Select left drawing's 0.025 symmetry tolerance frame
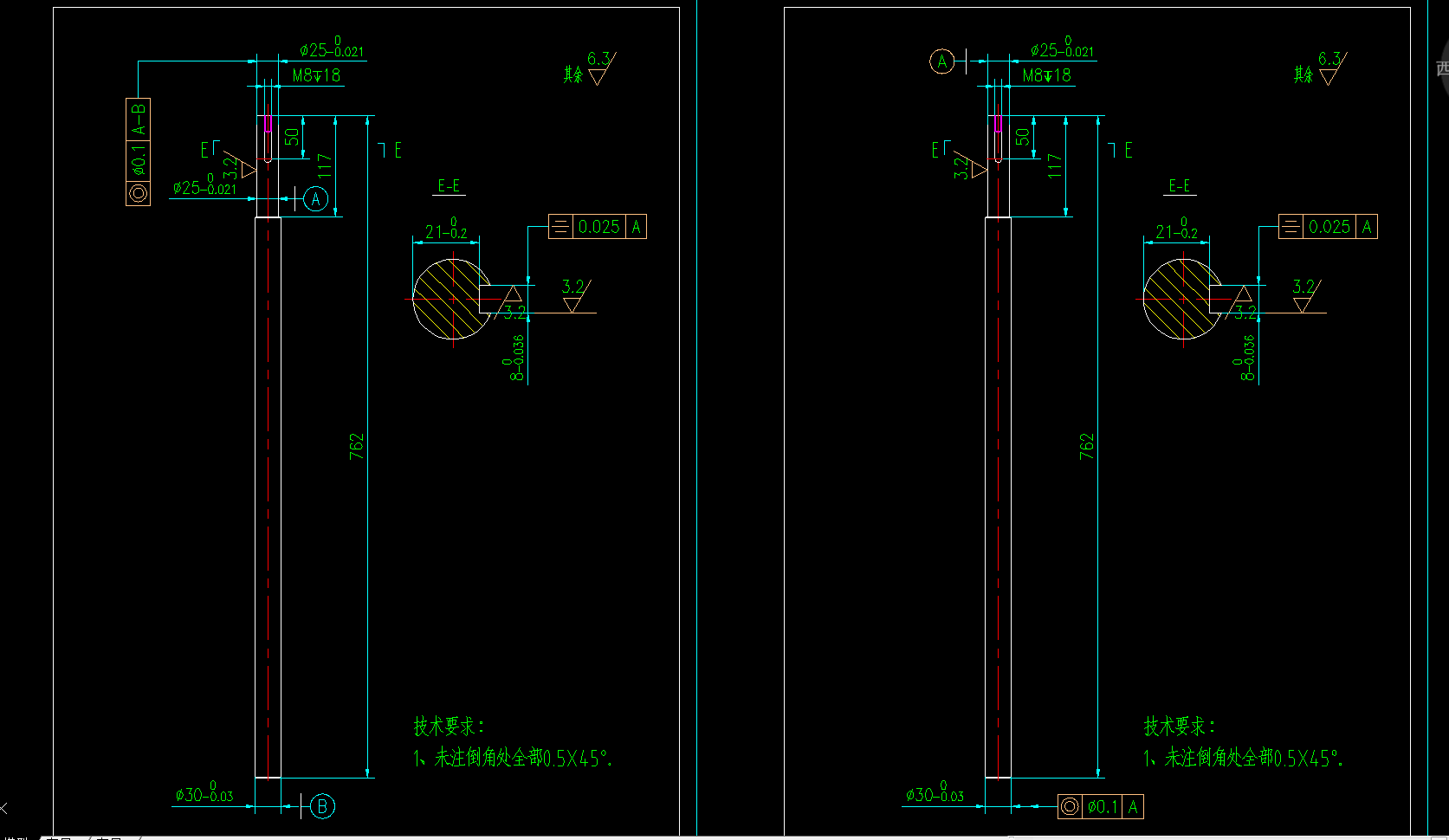 (598, 227)
